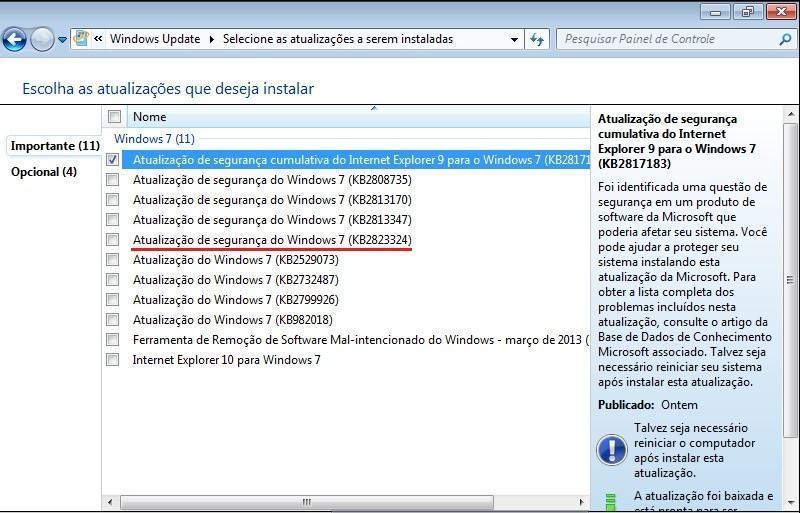
Task: Click 'Selecione as atualizações a serem instaladas' breadcrumb
Action: tap(338, 39)
